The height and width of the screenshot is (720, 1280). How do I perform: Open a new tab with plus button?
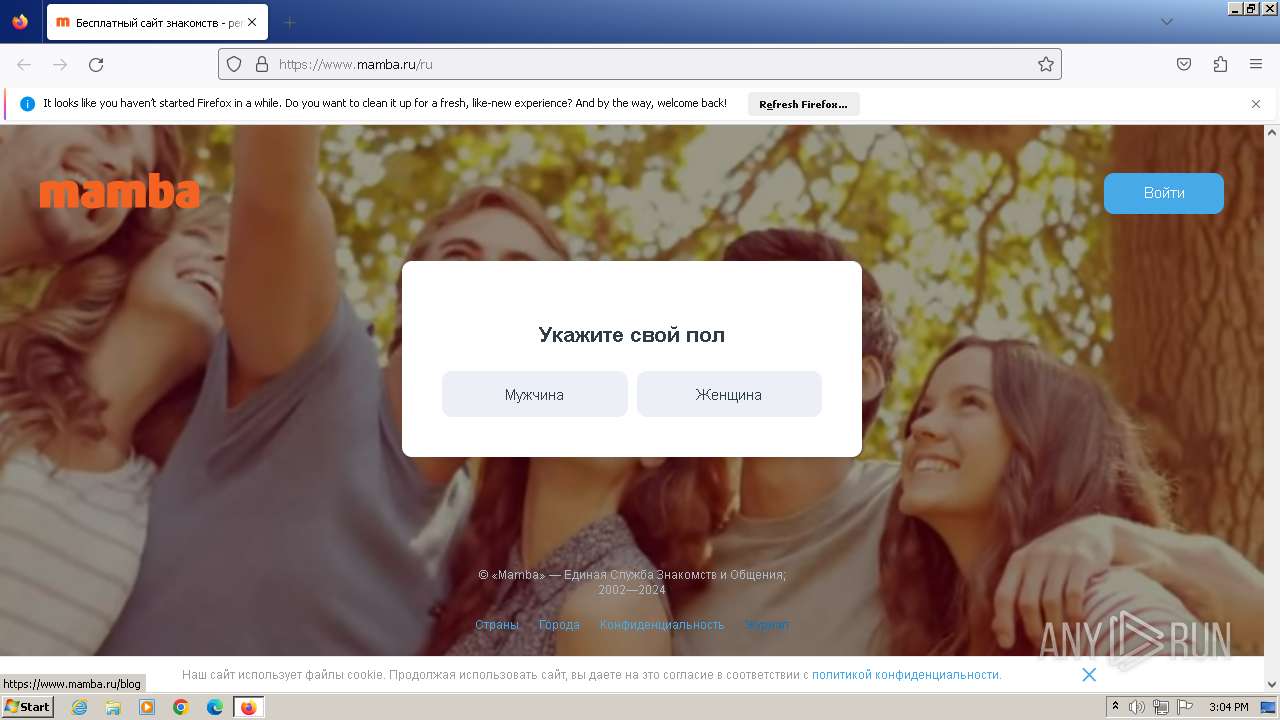pos(290,22)
